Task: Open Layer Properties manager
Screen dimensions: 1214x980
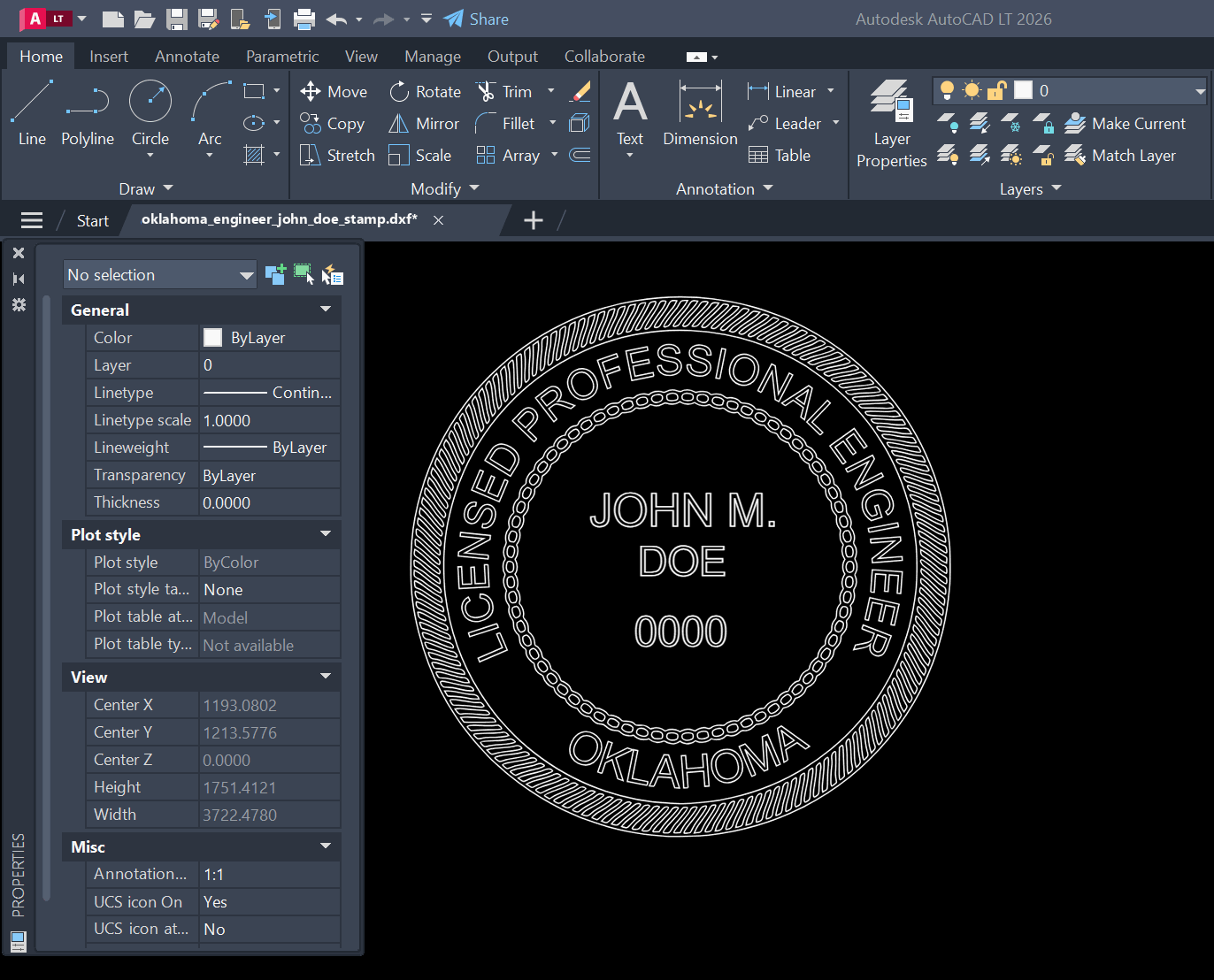Action: coord(891,124)
